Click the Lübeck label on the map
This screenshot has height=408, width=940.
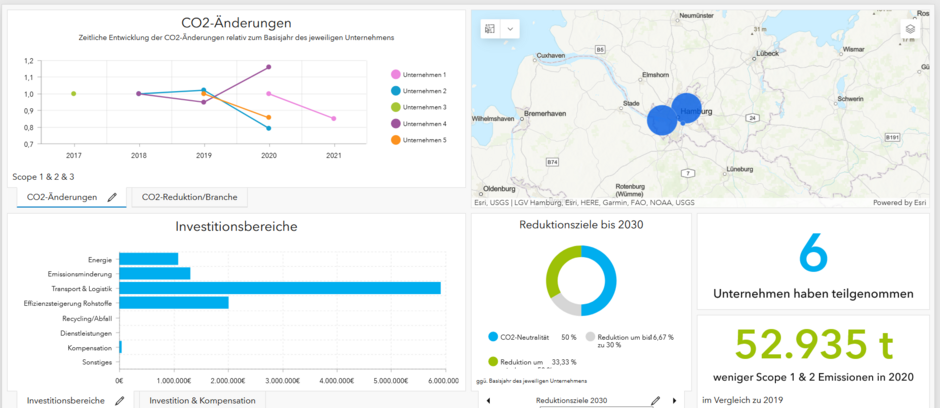point(767,53)
